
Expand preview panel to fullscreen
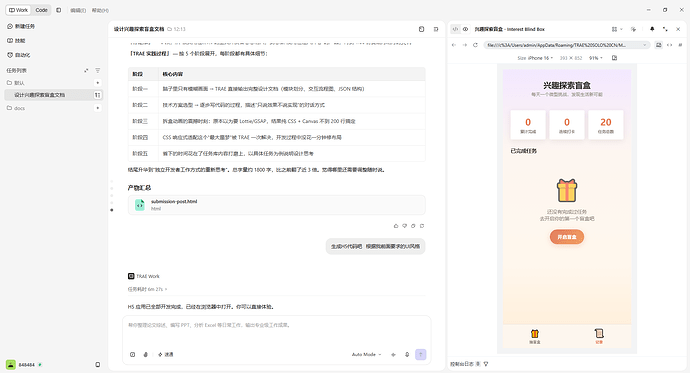tap(665, 29)
